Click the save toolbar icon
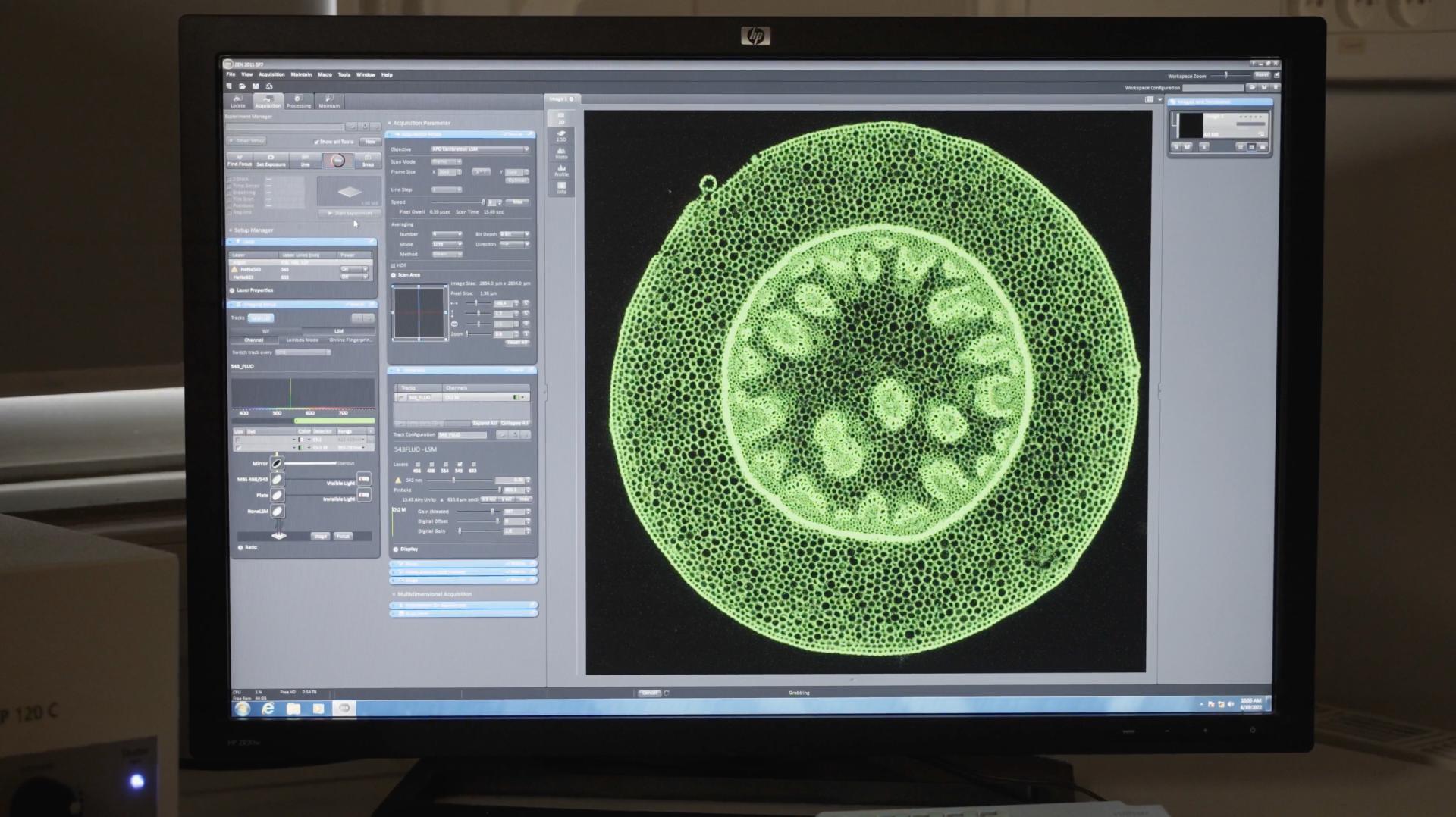Viewport: 1456px width, 817px height. coord(256,86)
